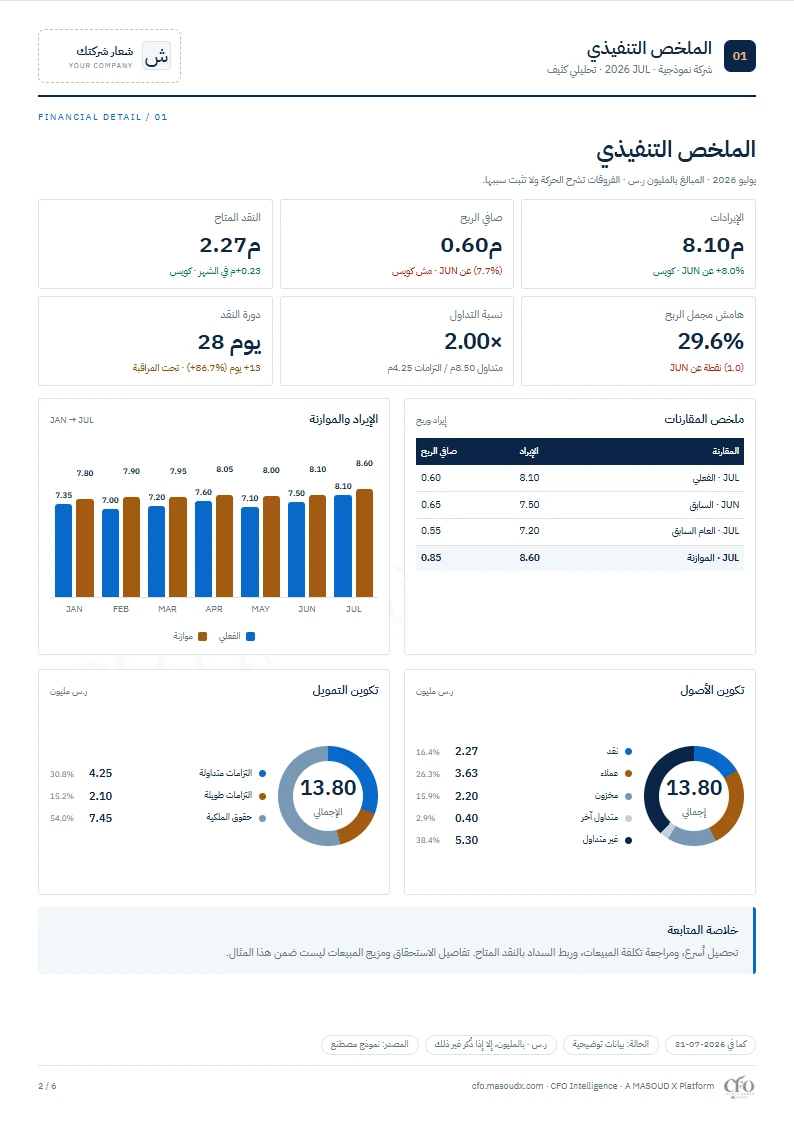Click the equity legend dot in funding
The image size is (794, 1124).
tap(262, 818)
